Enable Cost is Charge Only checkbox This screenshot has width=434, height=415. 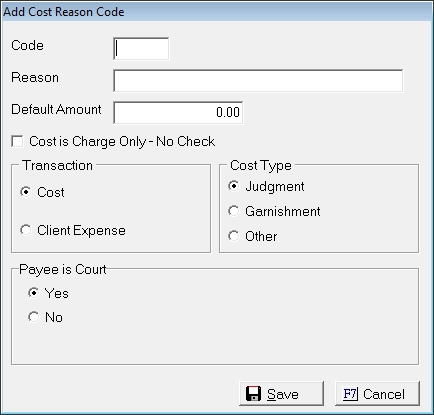pos(17,141)
